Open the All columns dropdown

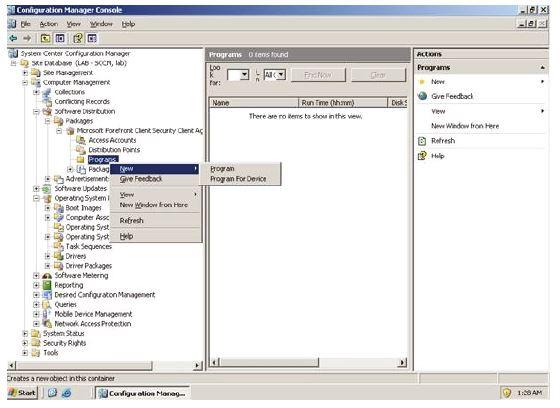point(281,75)
